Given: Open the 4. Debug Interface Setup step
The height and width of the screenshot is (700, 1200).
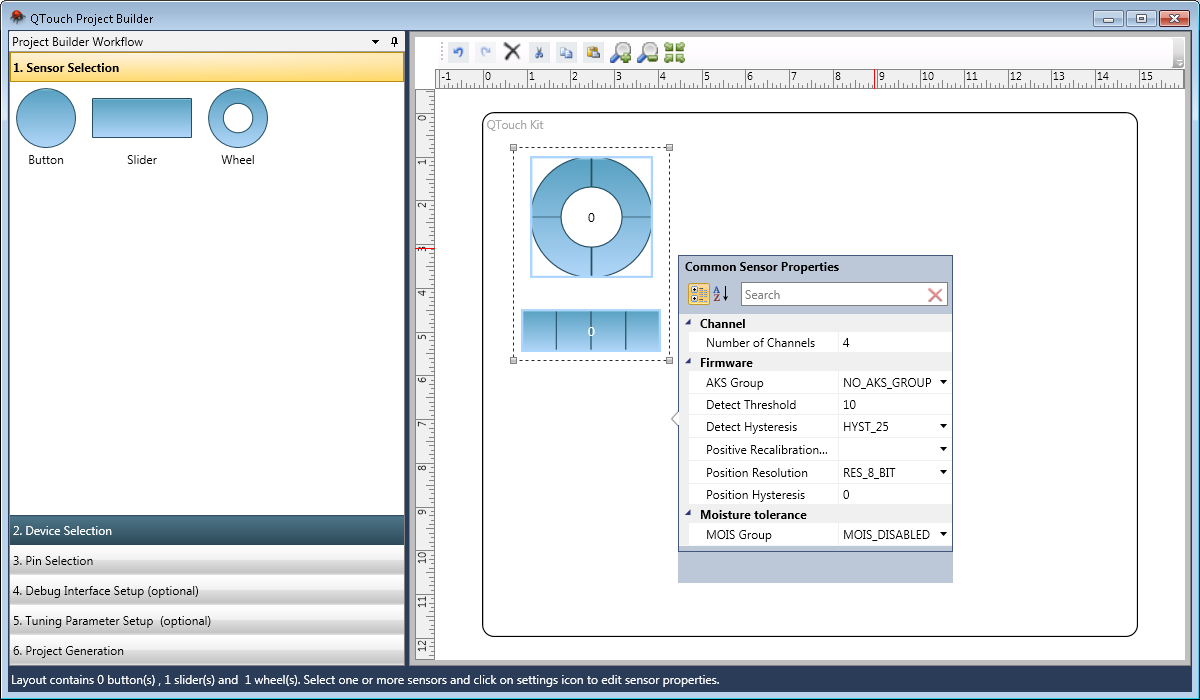Looking at the screenshot, I should pos(207,591).
